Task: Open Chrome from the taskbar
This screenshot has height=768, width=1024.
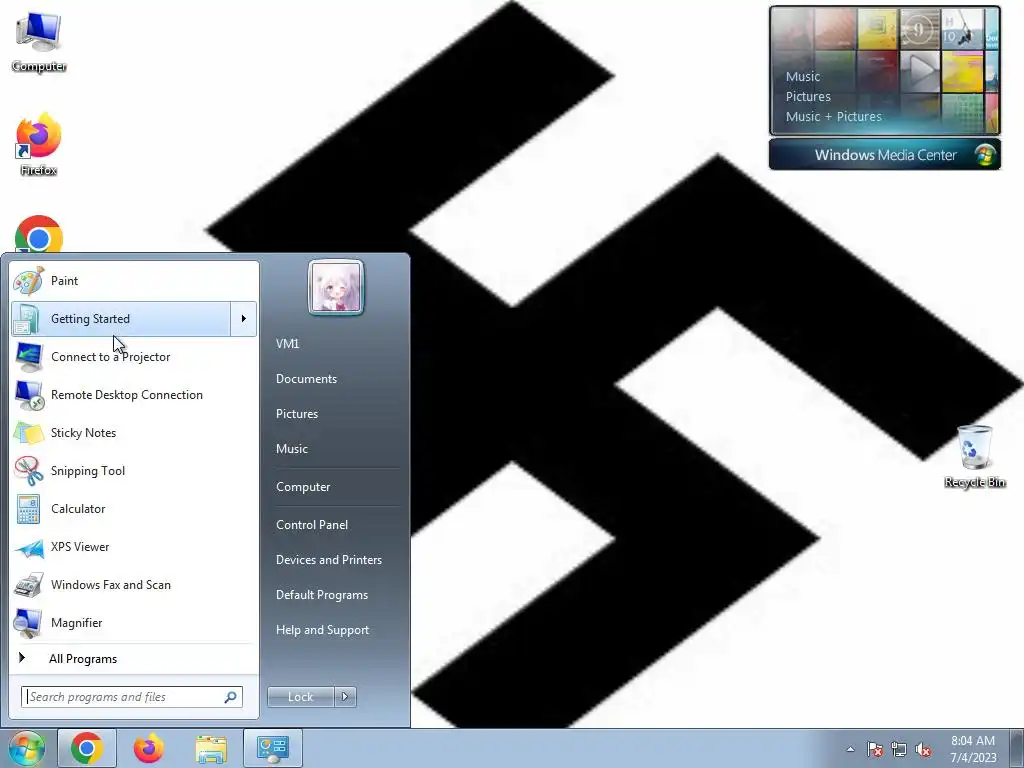Action: click(x=87, y=748)
